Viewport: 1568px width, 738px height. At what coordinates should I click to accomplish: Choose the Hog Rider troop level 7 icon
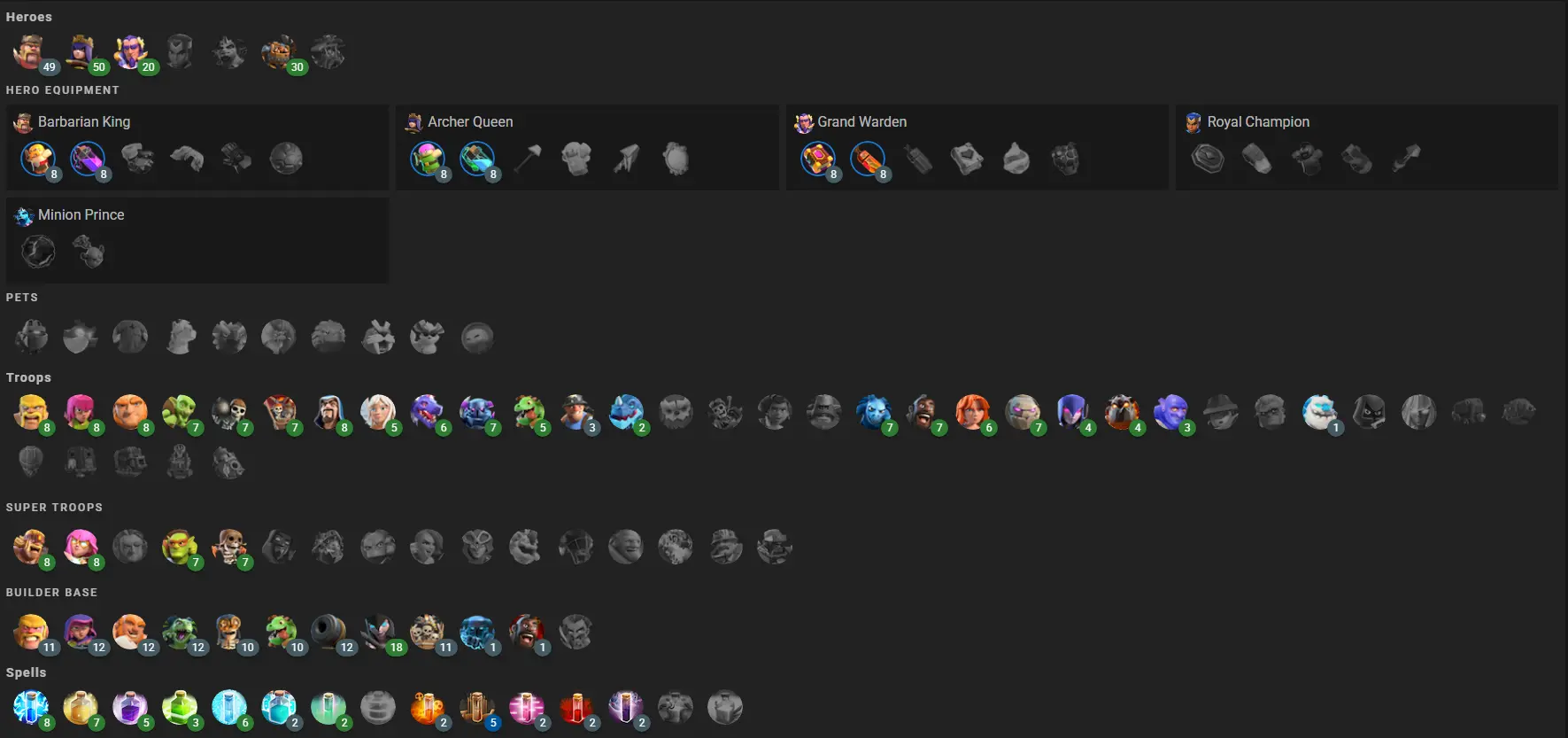[x=923, y=412]
